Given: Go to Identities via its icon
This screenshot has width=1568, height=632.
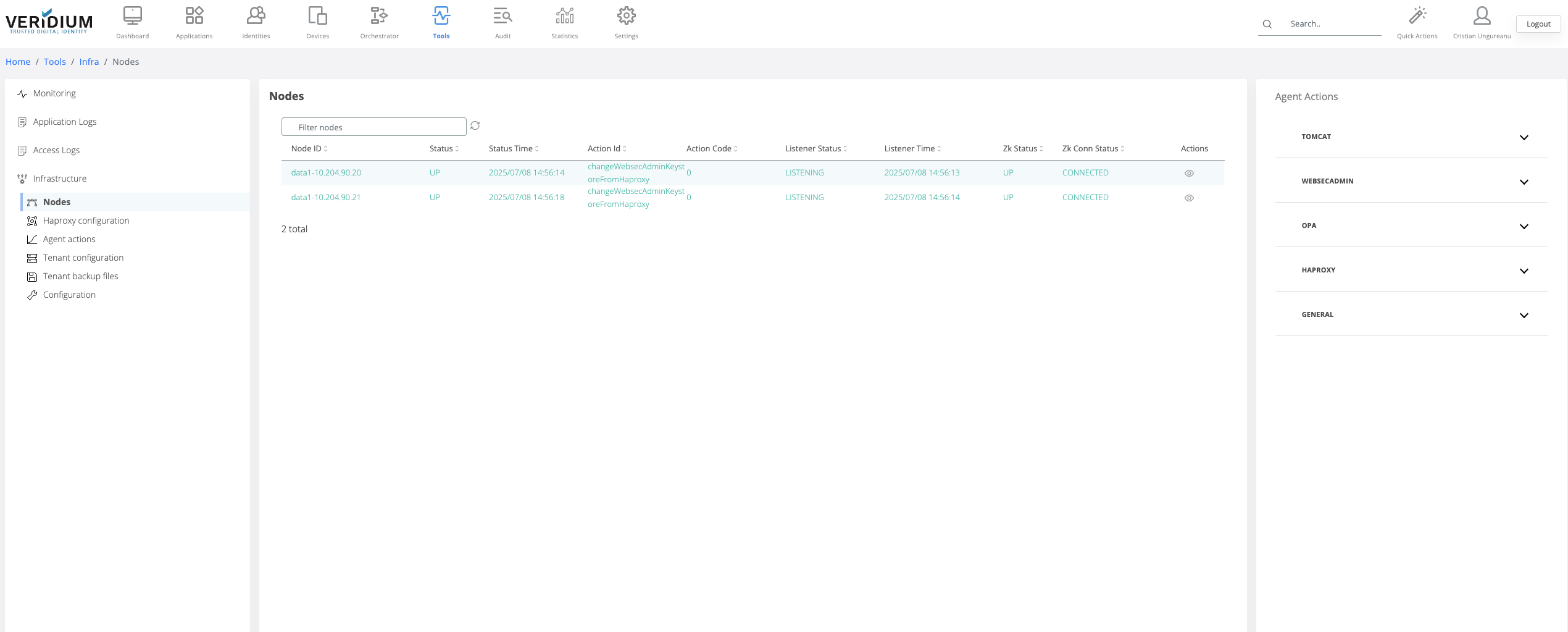Looking at the screenshot, I should click(x=256, y=16).
